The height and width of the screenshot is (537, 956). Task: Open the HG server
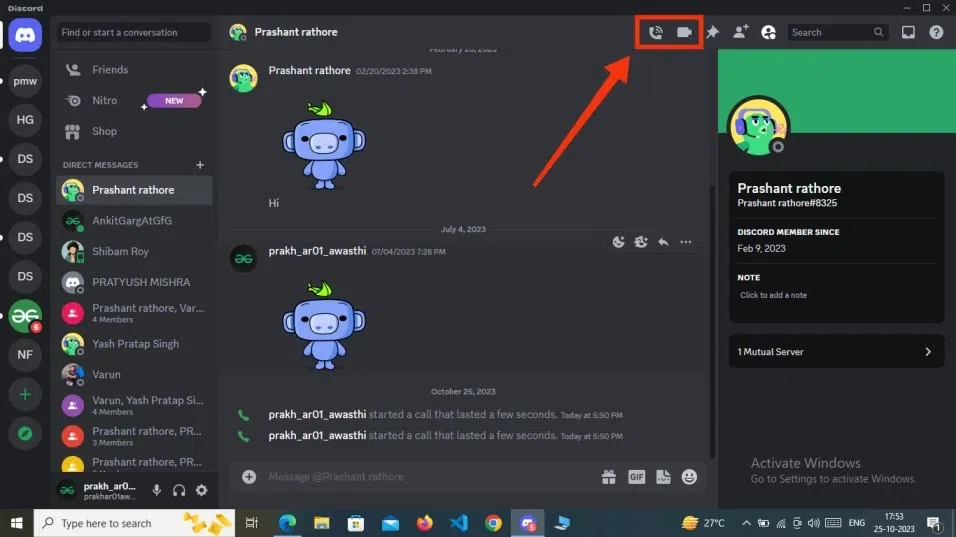click(x=25, y=119)
